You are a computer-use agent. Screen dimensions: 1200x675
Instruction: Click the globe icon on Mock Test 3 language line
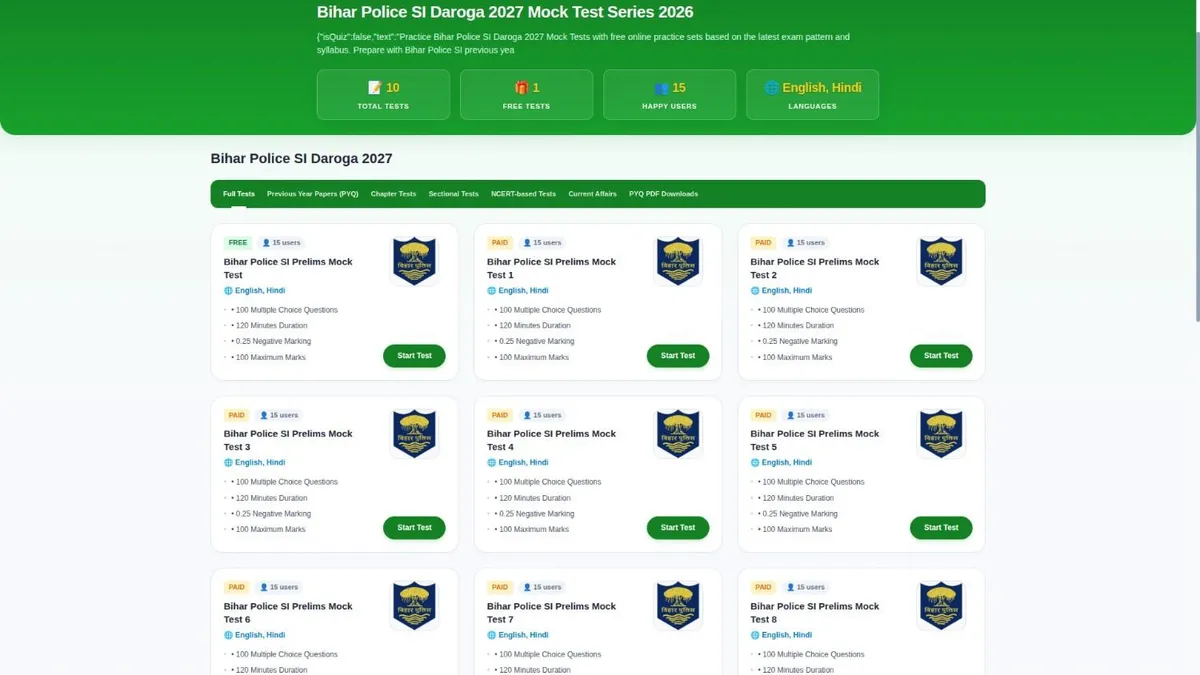[228, 463]
